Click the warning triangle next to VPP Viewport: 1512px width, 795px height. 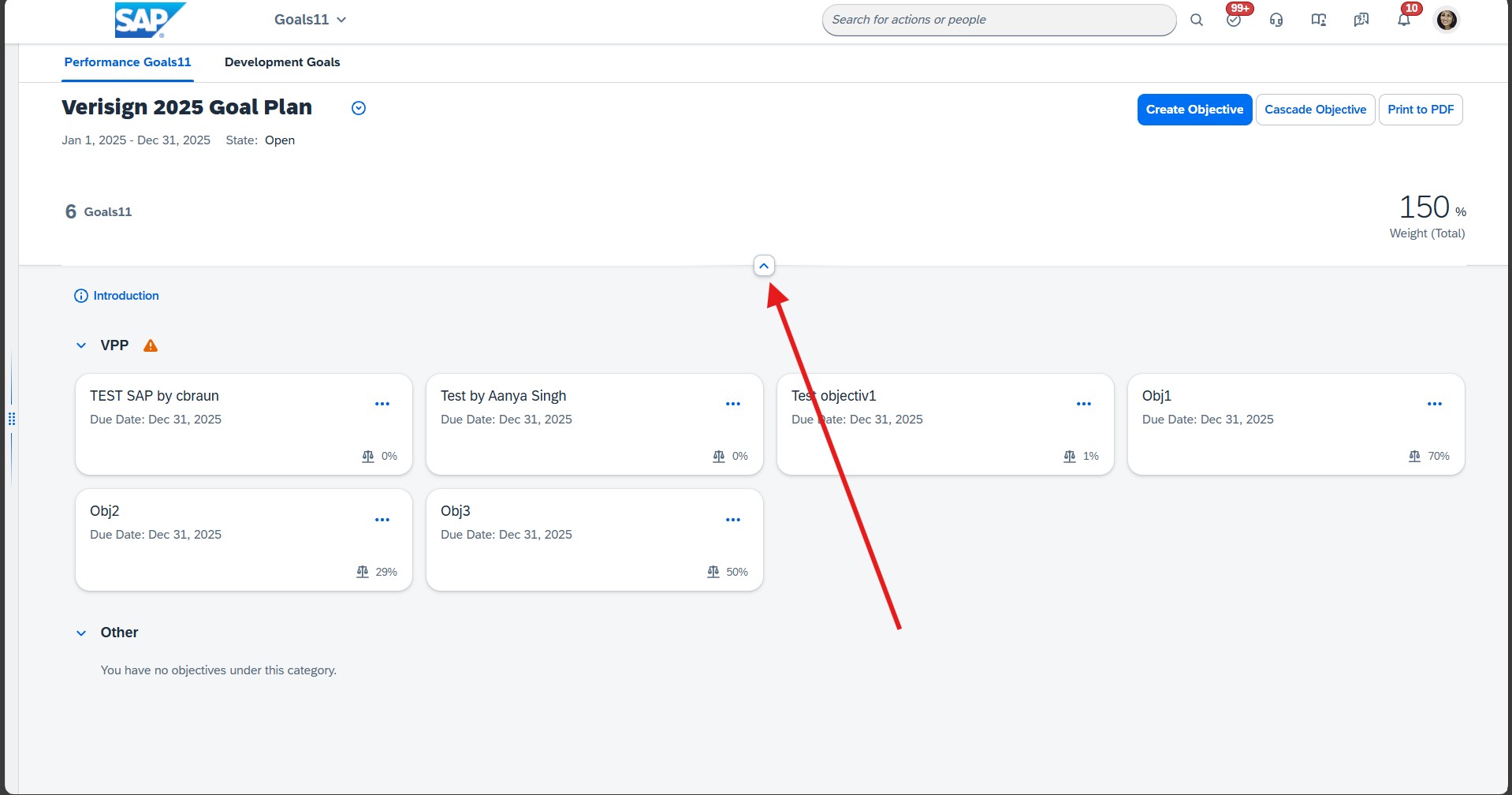151,345
